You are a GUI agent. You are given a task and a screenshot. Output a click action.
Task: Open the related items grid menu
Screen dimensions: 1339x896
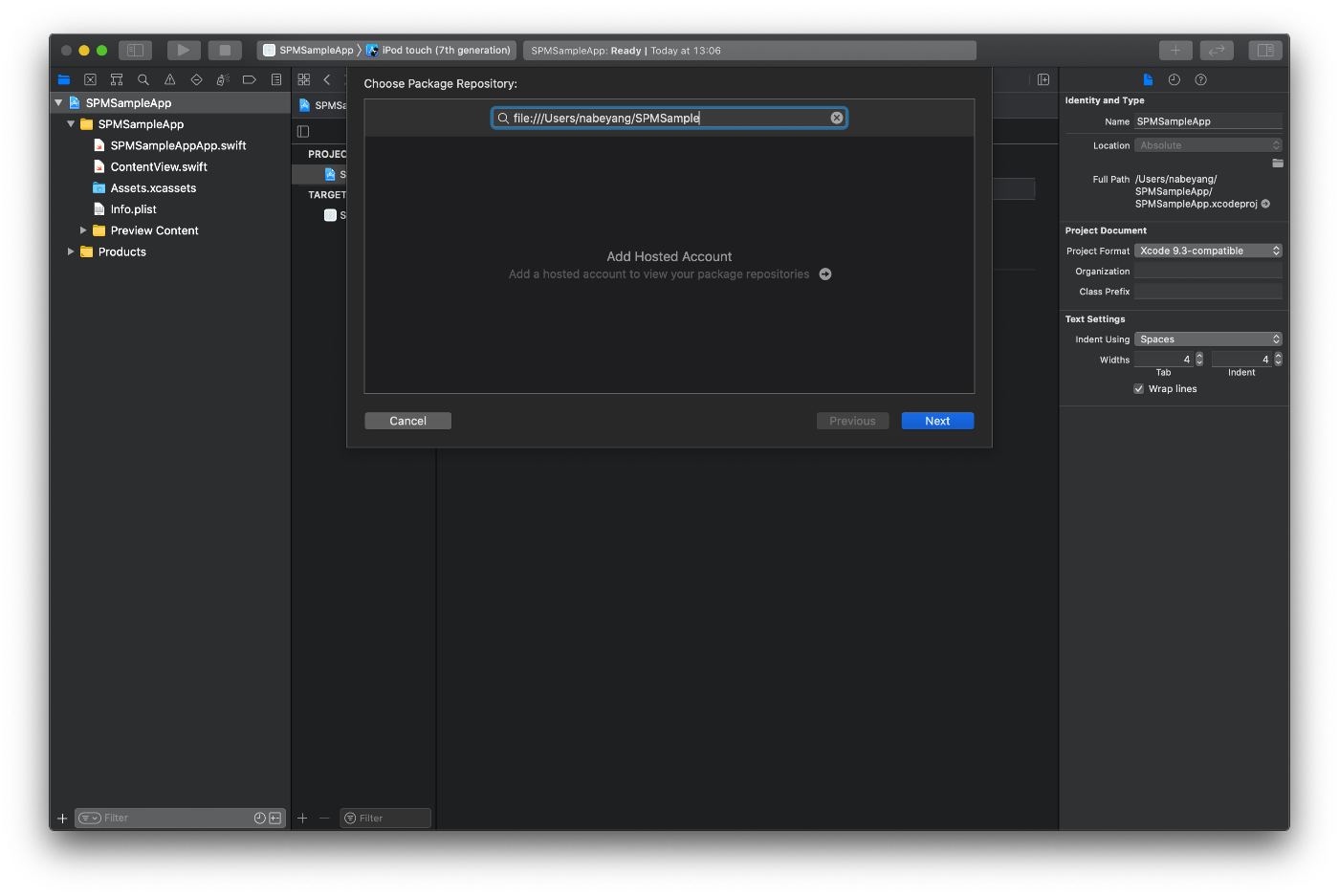(x=304, y=79)
